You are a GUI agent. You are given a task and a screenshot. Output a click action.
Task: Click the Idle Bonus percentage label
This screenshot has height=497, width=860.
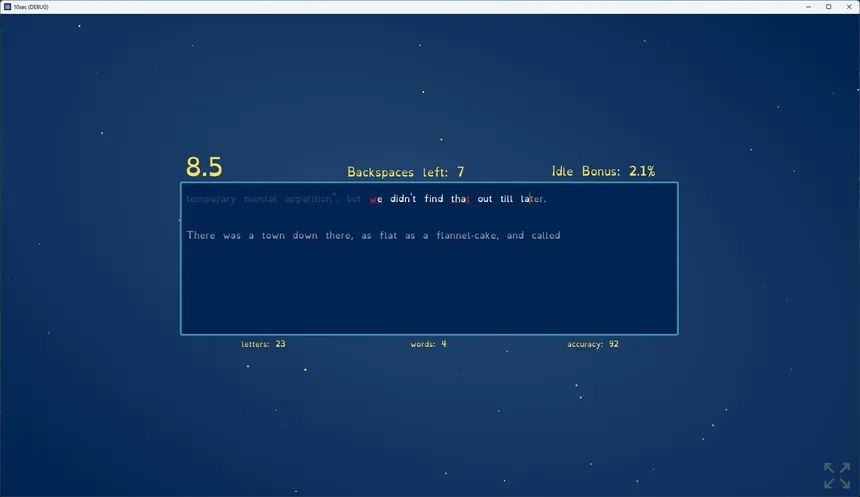pyautogui.click(x=603, y=172)
